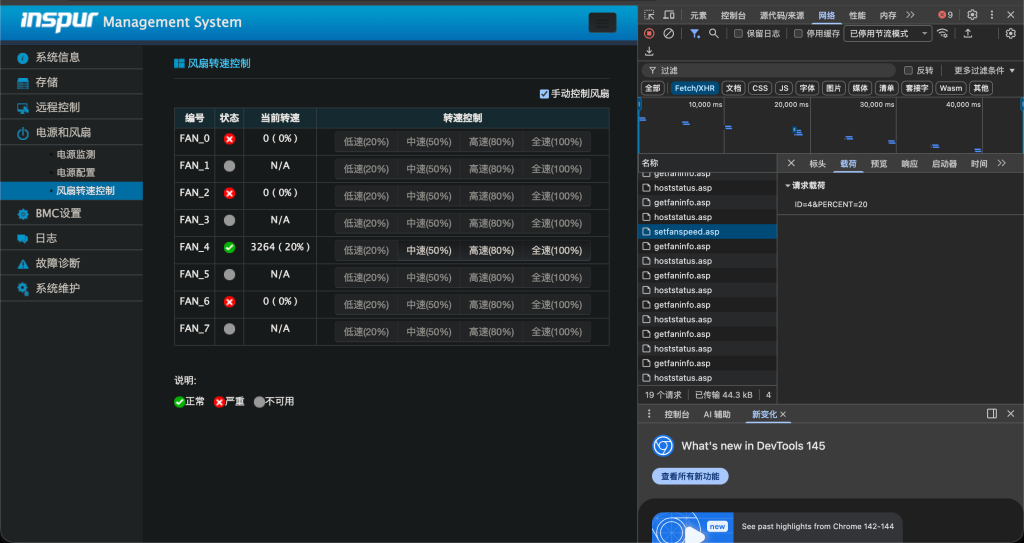Enable 停用缓存 disable cache checkbox
The height and width of the screenshot is (543, 1024).
tap(798, 33)
